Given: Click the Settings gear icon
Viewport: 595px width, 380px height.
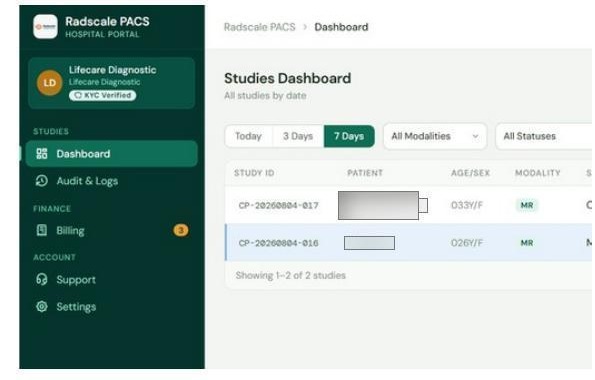Looking at the screenshot, I should tap(42, 306).
